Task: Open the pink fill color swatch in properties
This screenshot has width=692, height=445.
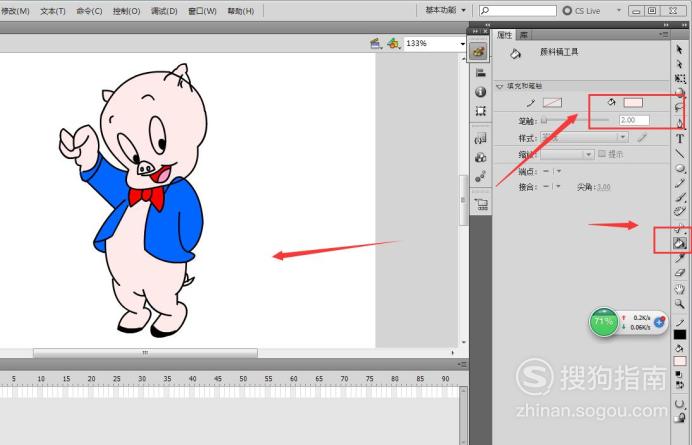Action: click(633, 103)
